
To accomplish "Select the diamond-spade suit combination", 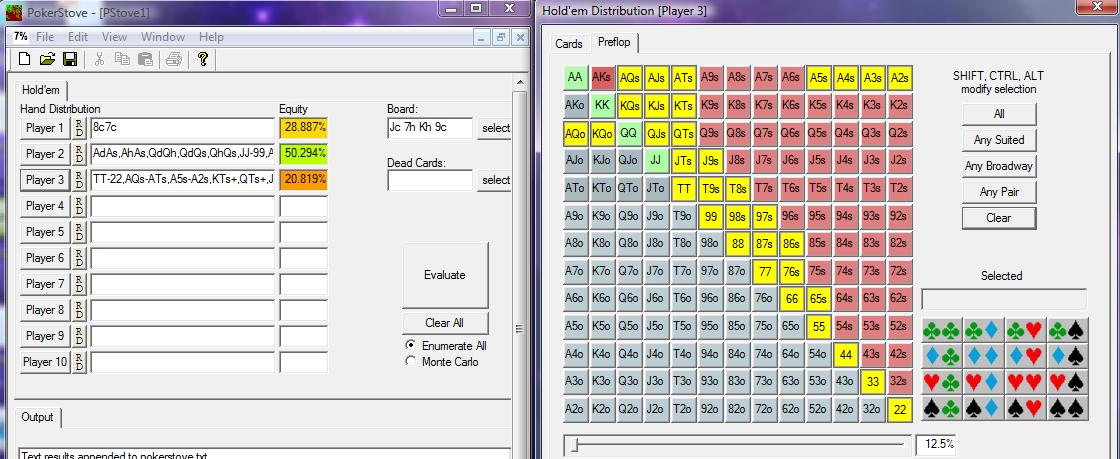I will [x=1068, y=355].
